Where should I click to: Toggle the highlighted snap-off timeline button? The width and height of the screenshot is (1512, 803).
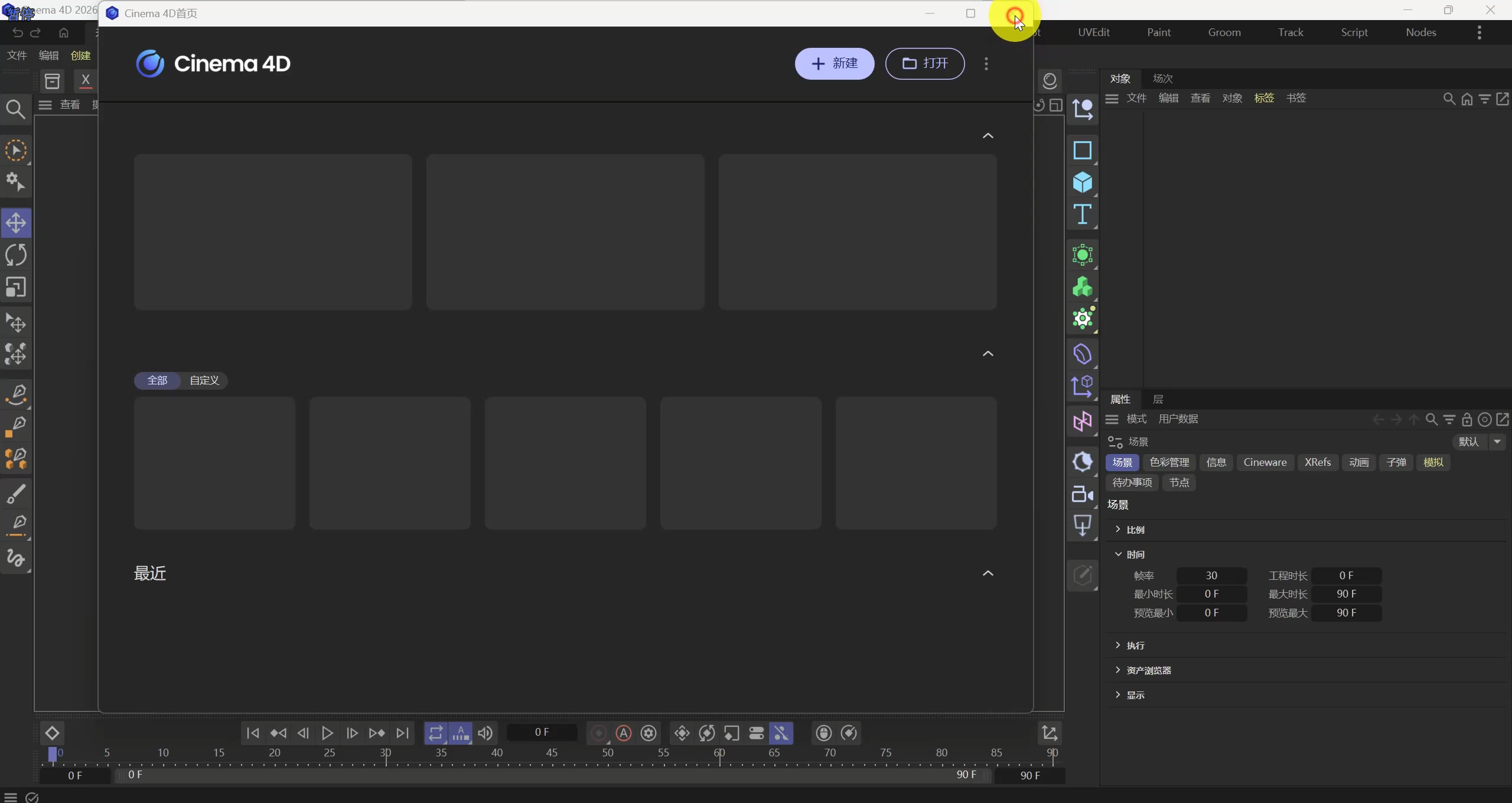tap(781, 733)
